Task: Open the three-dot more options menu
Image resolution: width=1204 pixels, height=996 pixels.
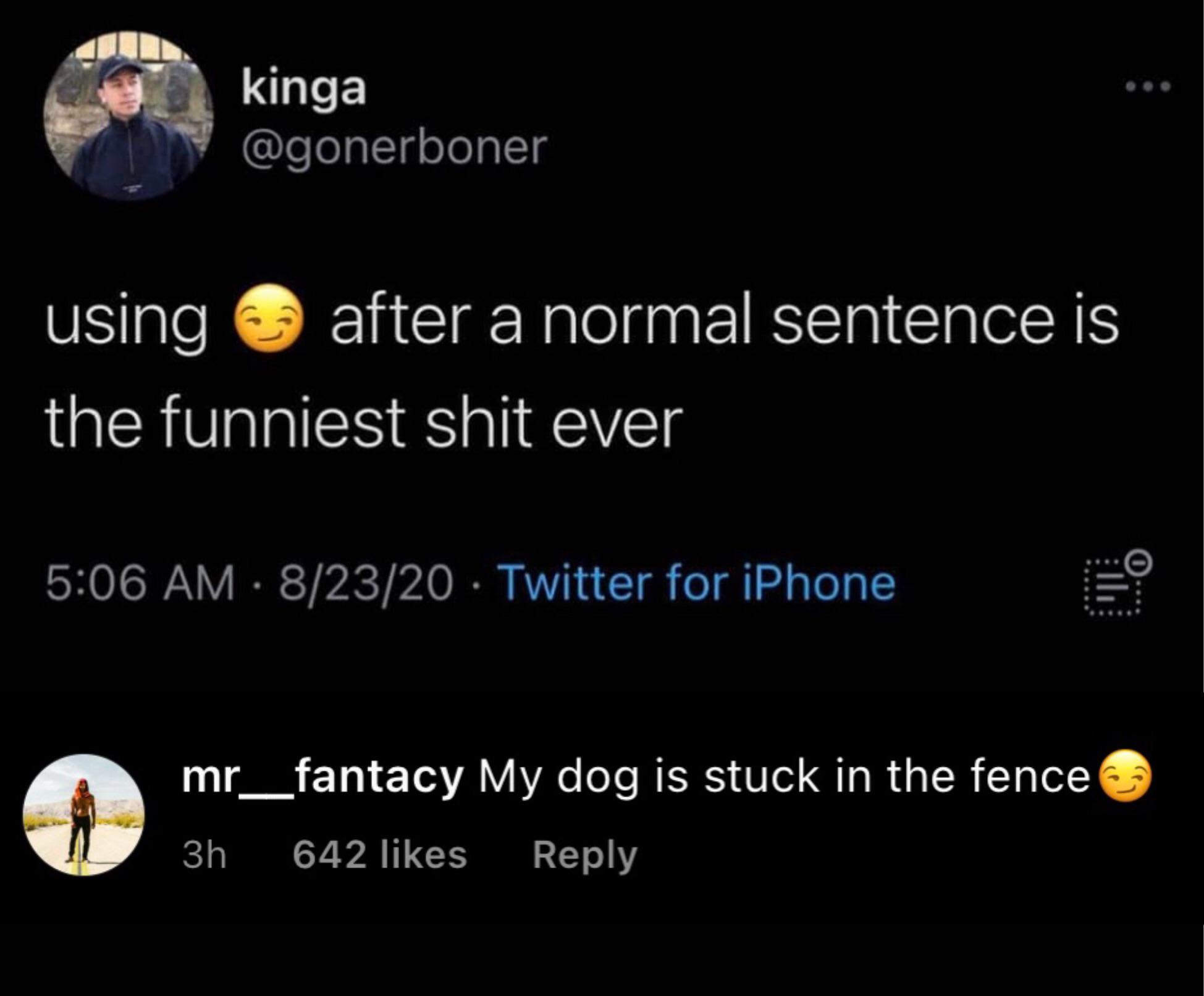Action: point(1148,88)
